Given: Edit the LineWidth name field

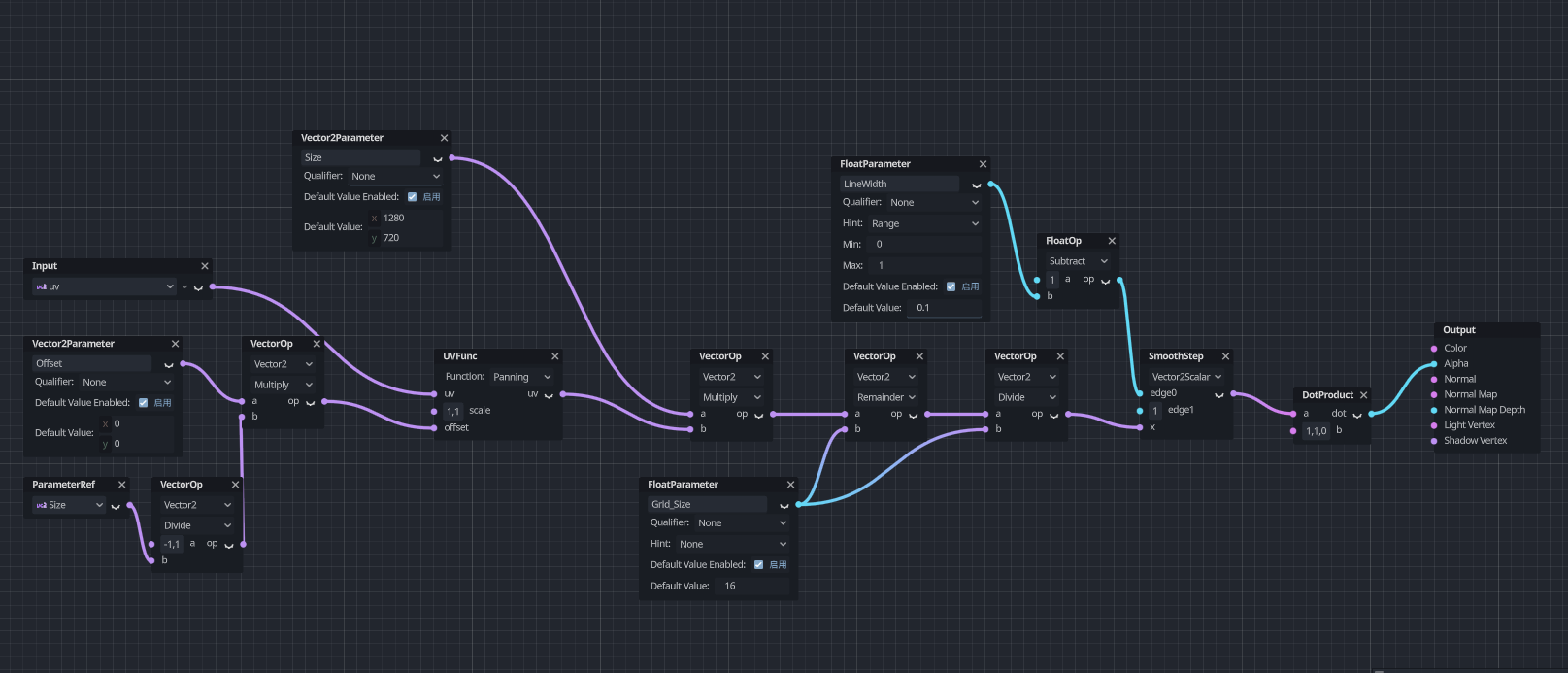Looking at the screenshot, I should coord(900,184).
